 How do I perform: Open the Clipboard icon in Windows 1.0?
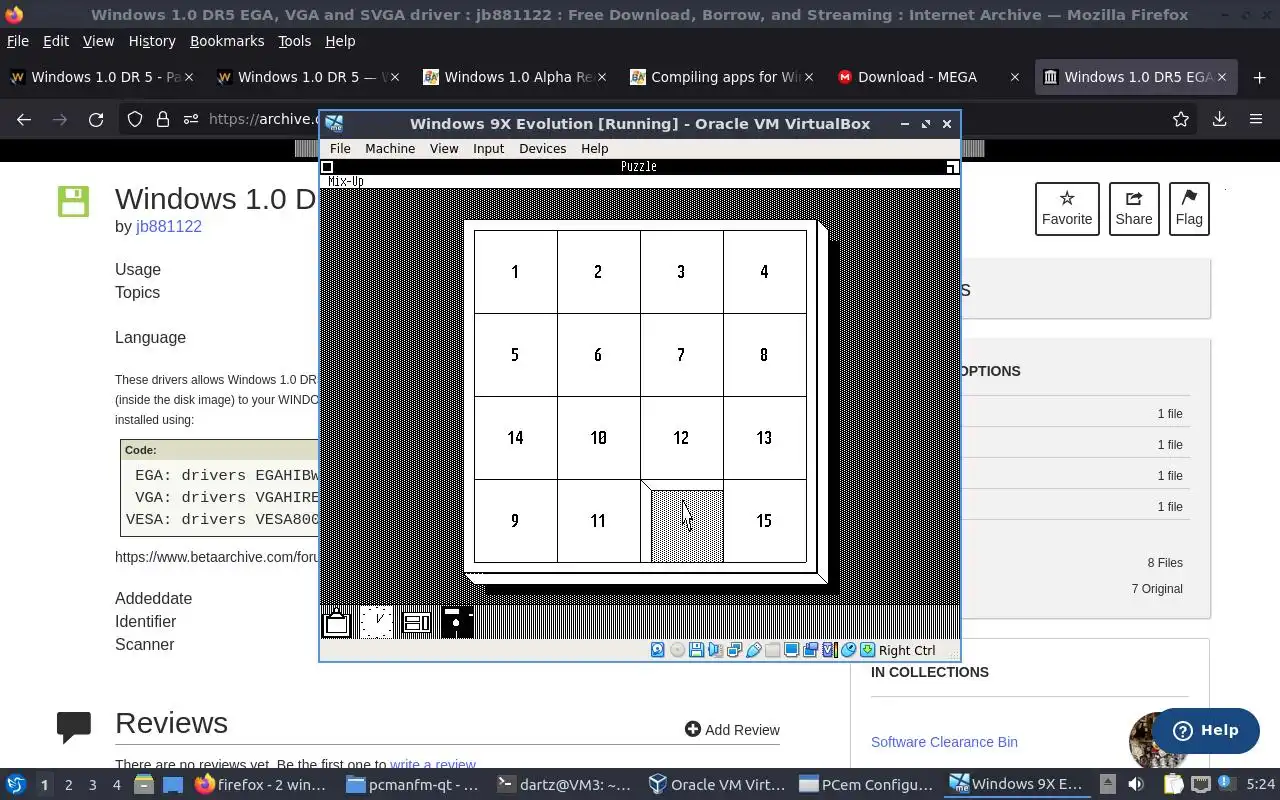337,622
